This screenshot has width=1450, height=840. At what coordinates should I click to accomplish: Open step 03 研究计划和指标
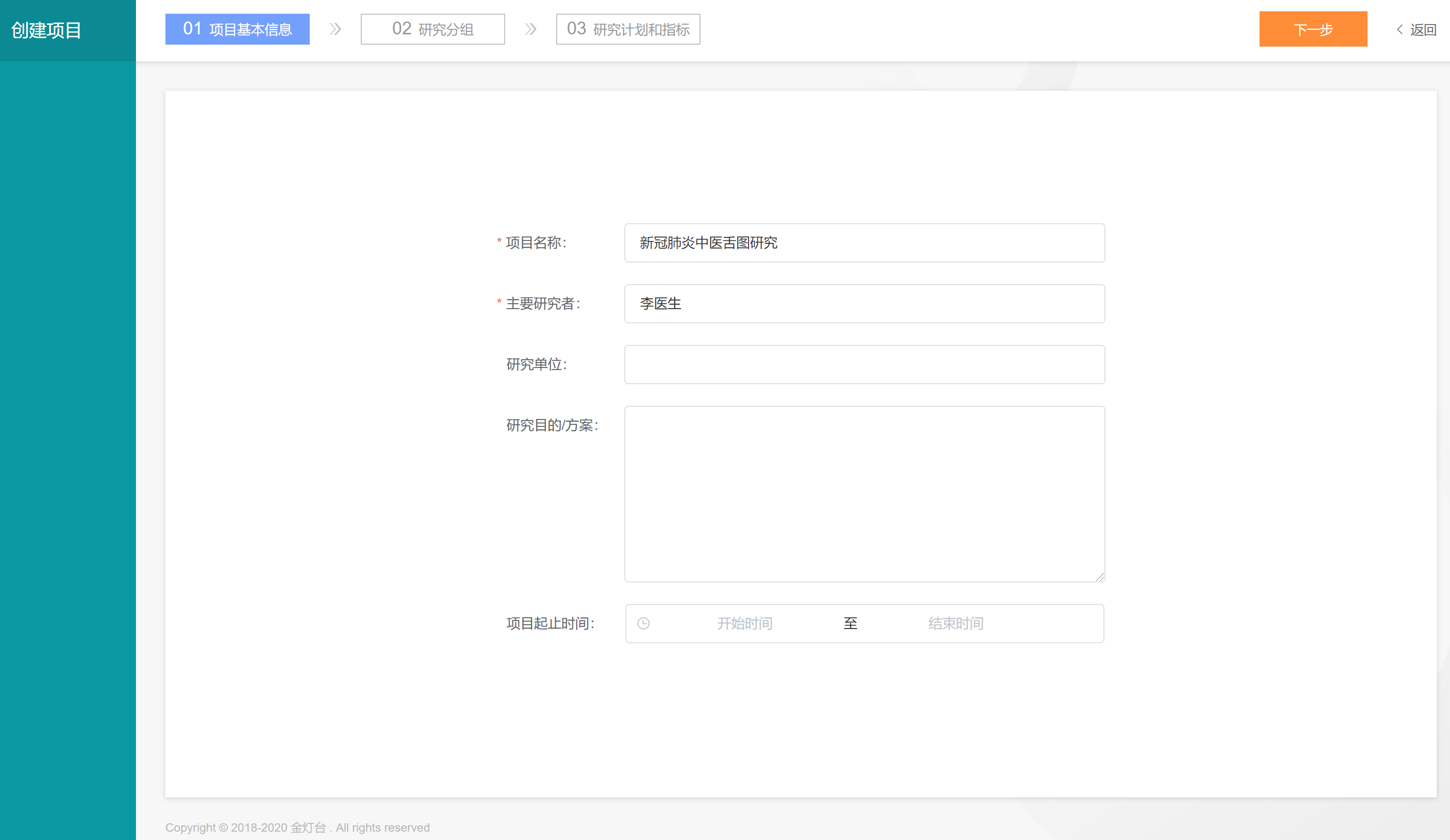(628, 29)
